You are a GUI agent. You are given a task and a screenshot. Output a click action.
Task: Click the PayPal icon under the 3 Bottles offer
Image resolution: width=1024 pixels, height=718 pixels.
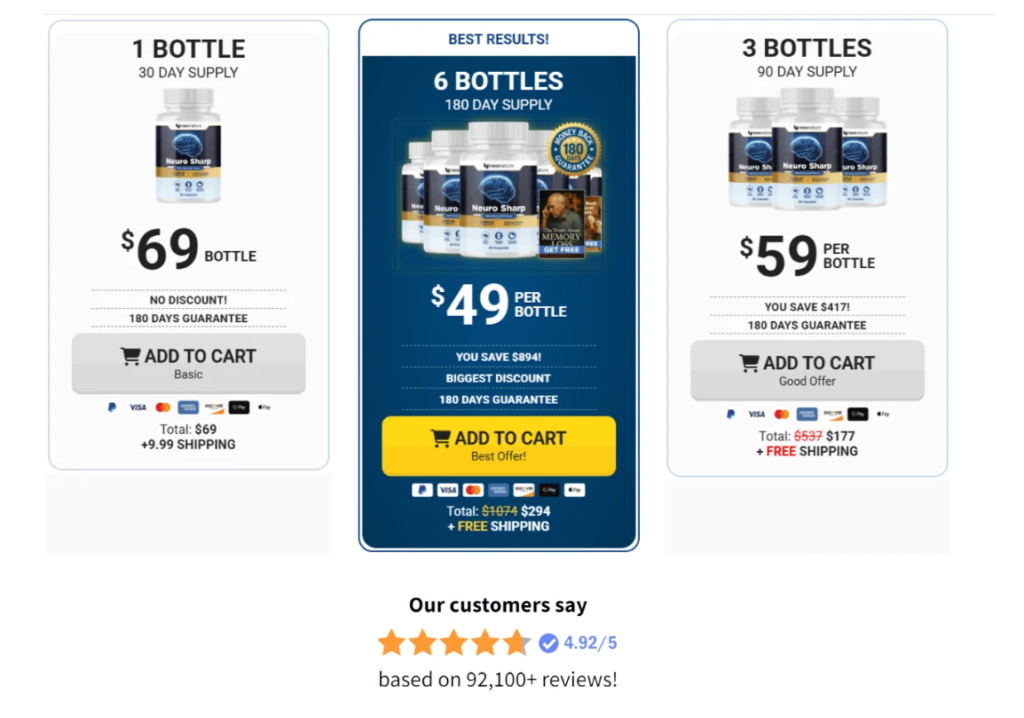[x=731, y=414]
